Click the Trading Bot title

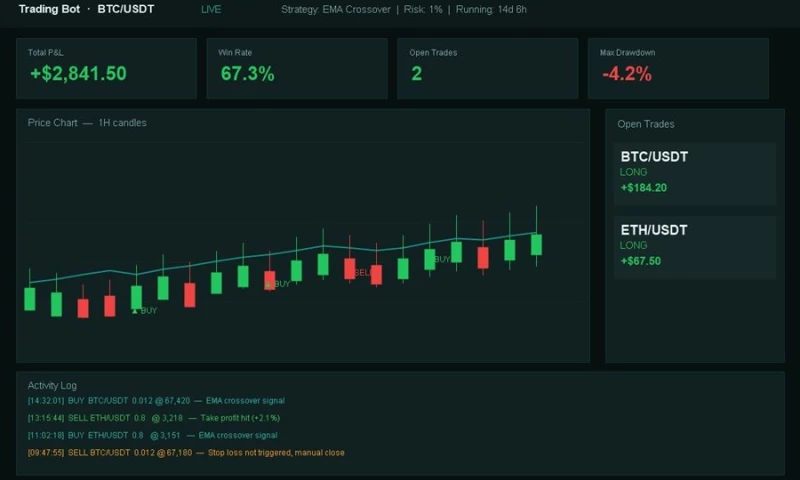49,9
